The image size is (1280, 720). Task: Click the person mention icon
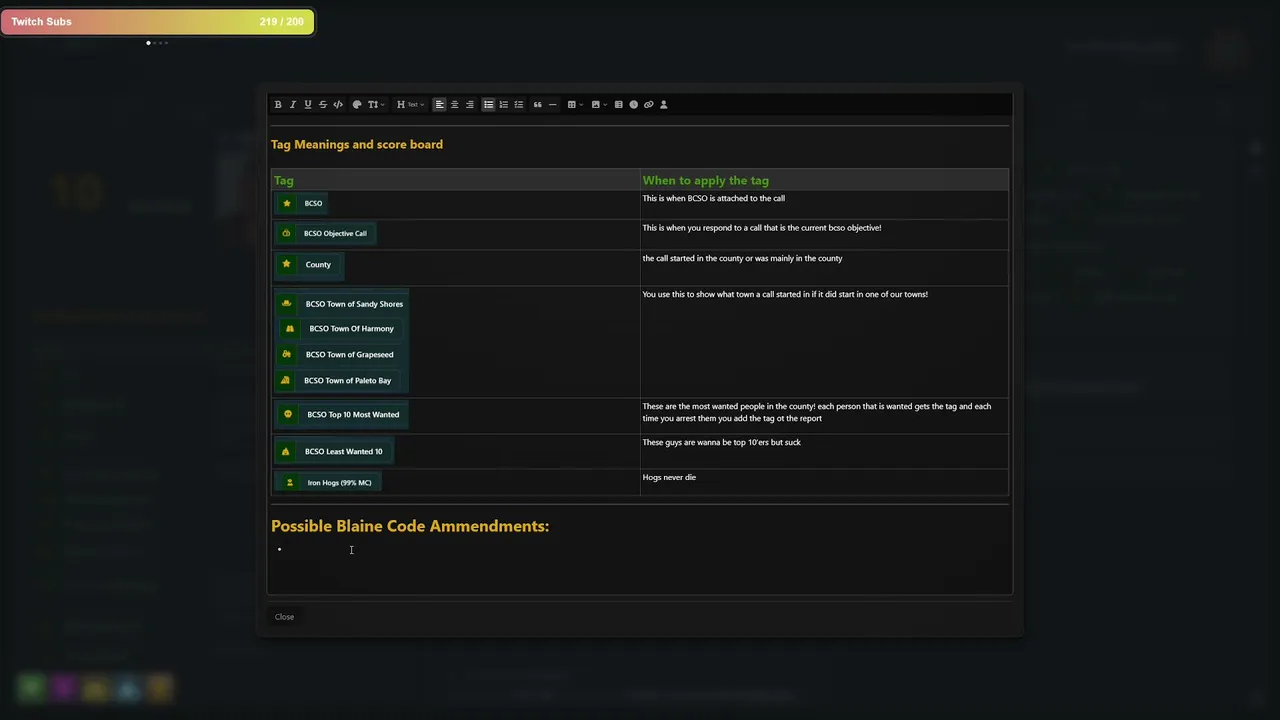click(663, 104)
